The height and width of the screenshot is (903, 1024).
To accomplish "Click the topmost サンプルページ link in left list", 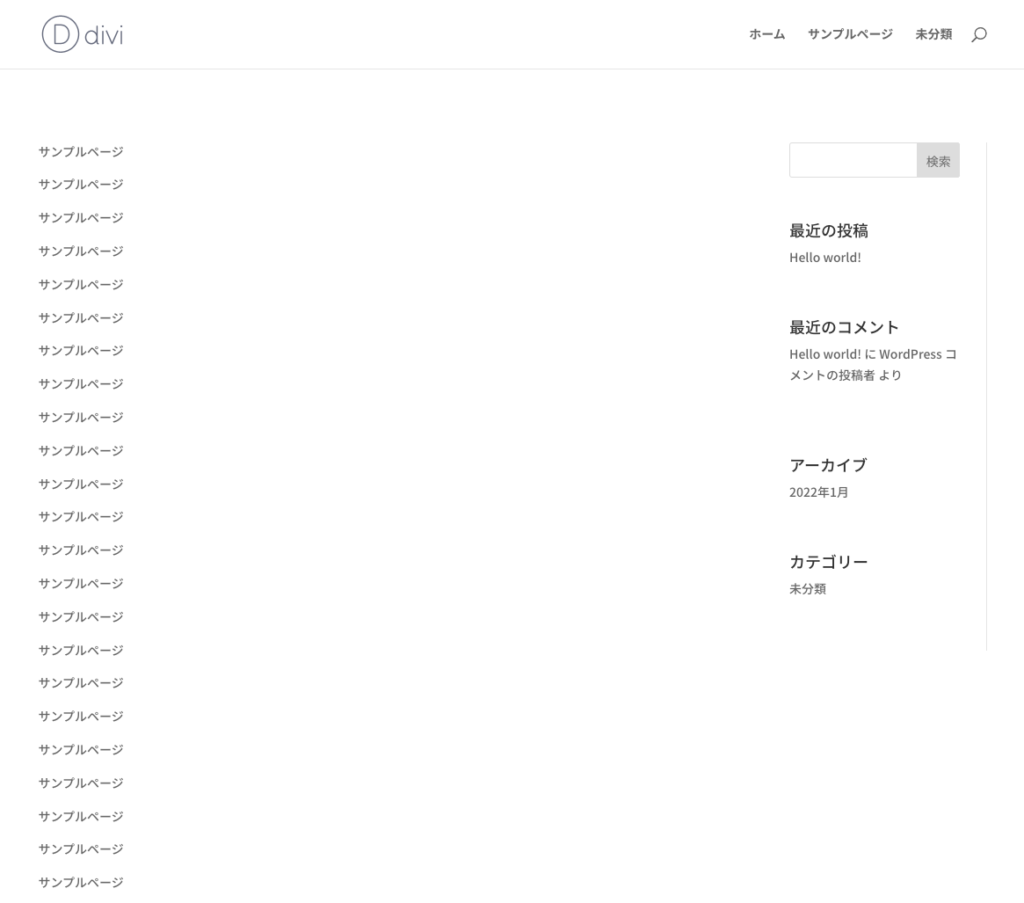I will click(80, 152).
